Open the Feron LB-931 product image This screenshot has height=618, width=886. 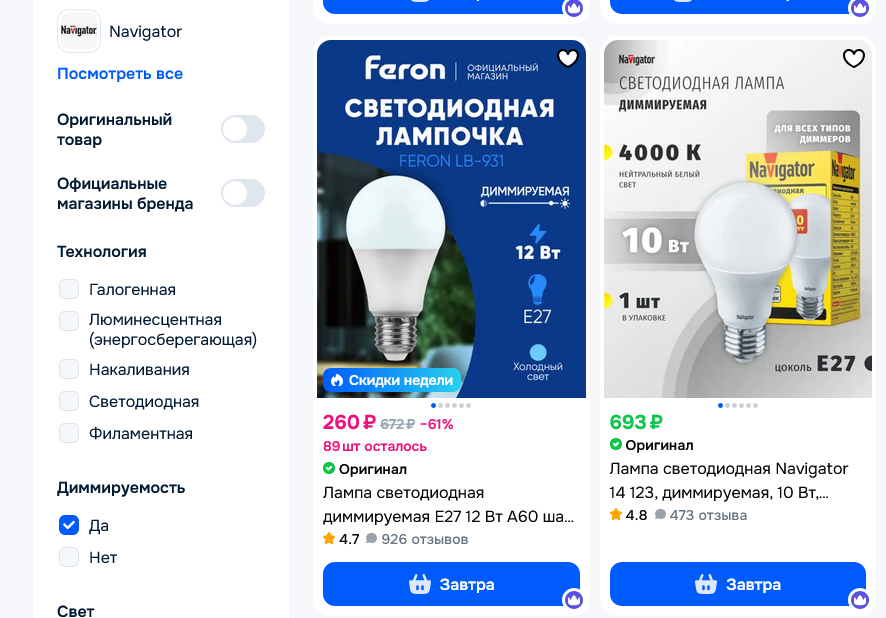451,219
